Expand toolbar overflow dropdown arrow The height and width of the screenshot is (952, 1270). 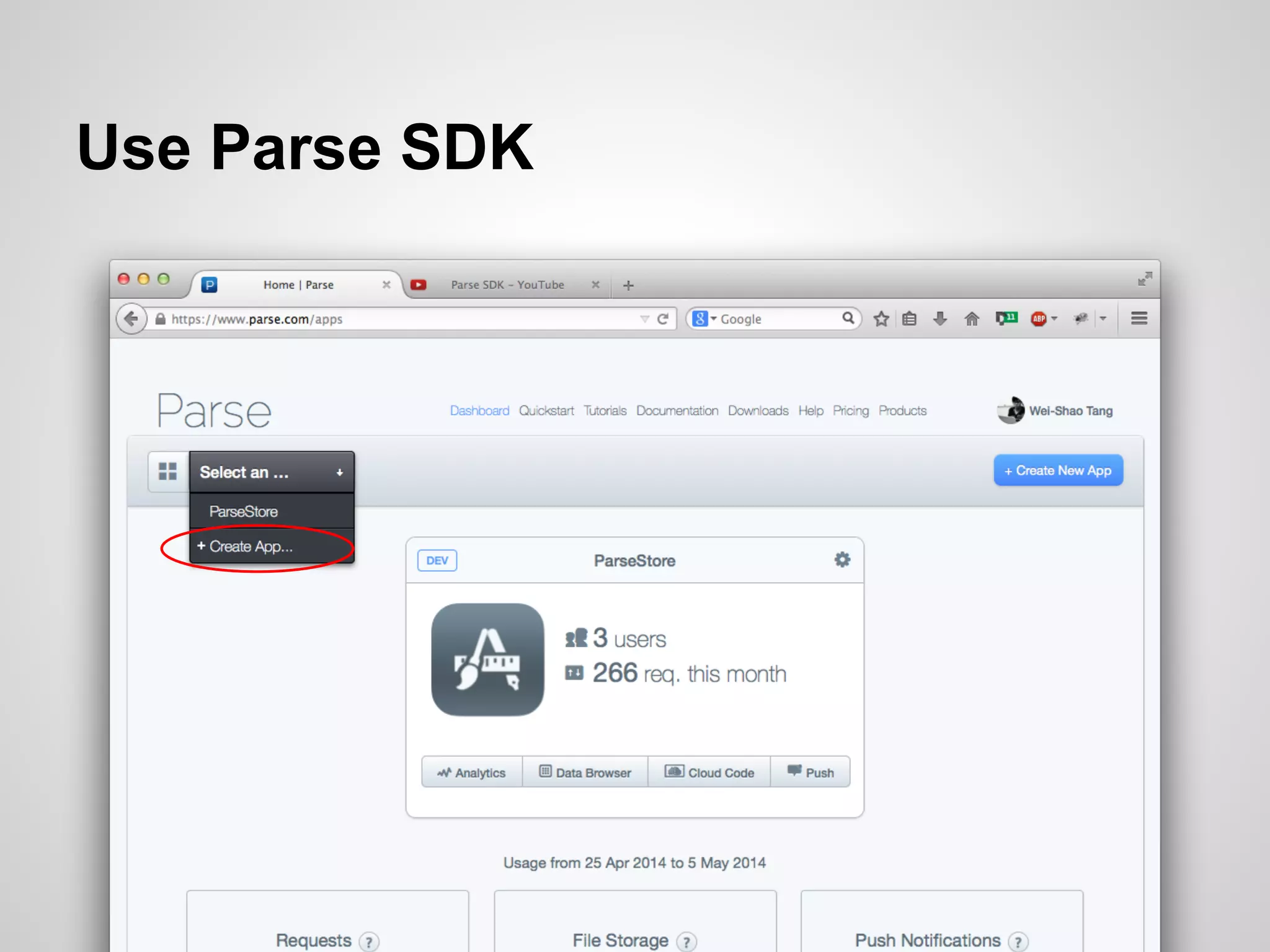tap(1103, 319)
